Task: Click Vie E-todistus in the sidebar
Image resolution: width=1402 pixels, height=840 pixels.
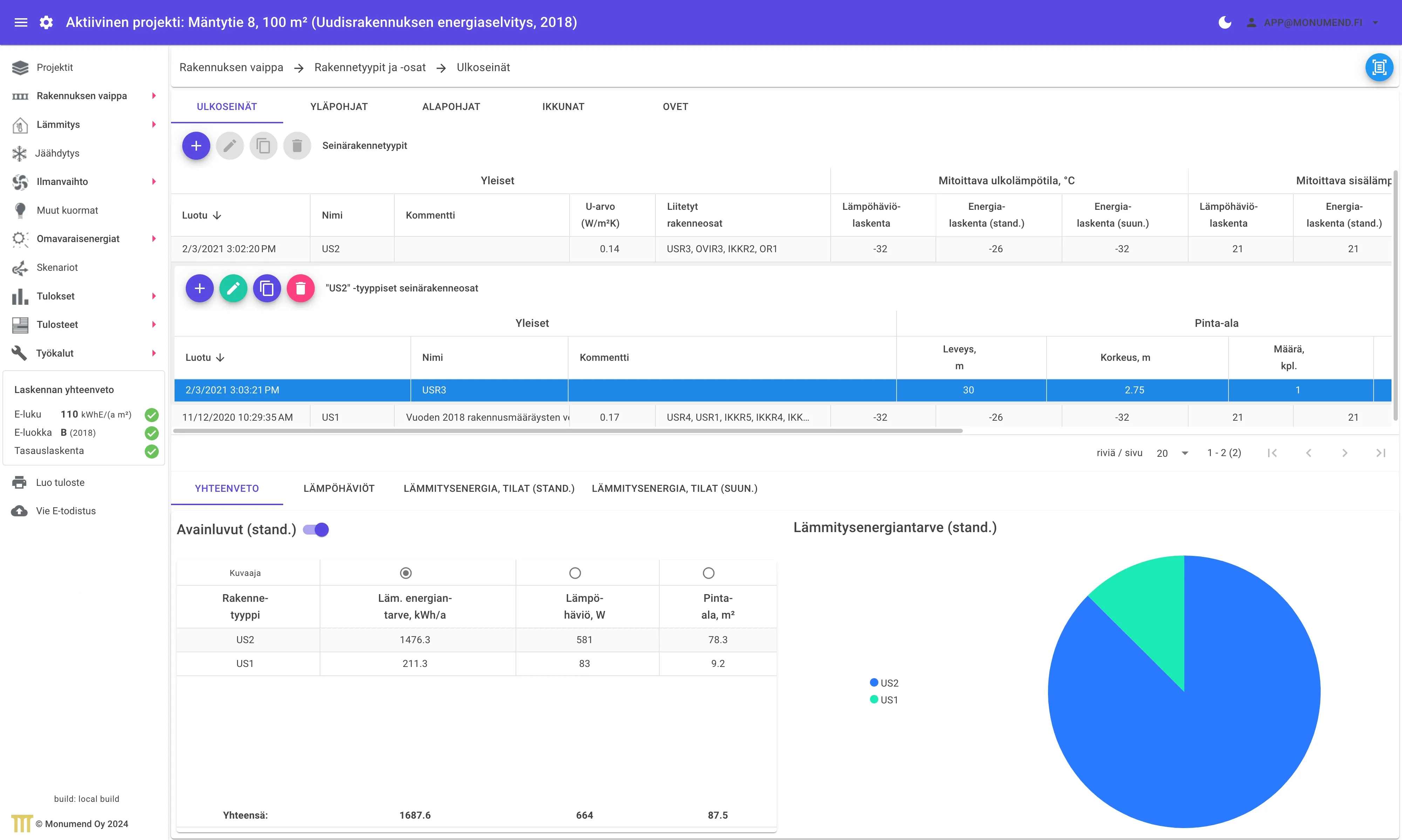Action: pyautogui.click(x=66, y=511)
